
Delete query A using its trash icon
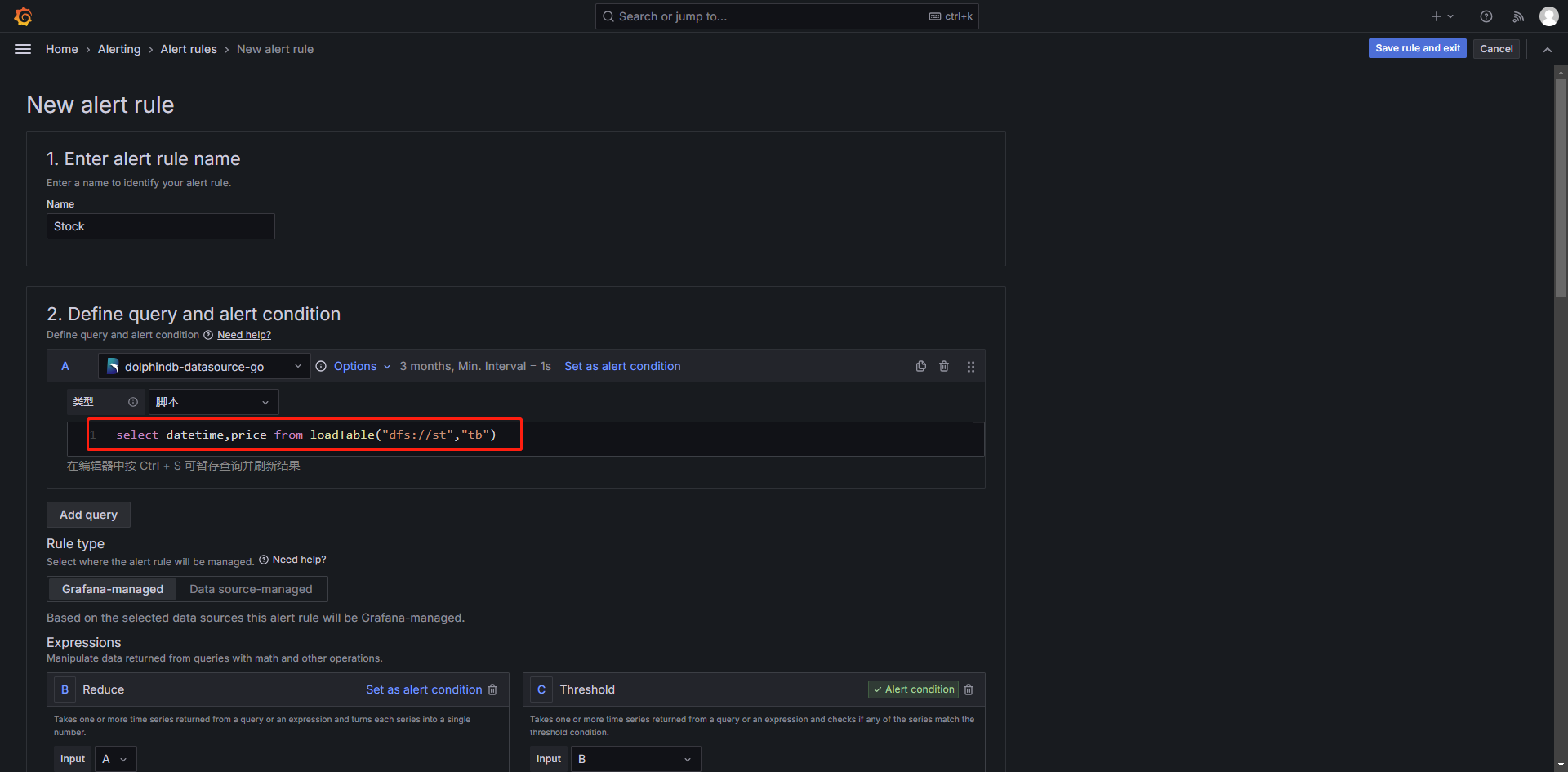click(944, 367)
